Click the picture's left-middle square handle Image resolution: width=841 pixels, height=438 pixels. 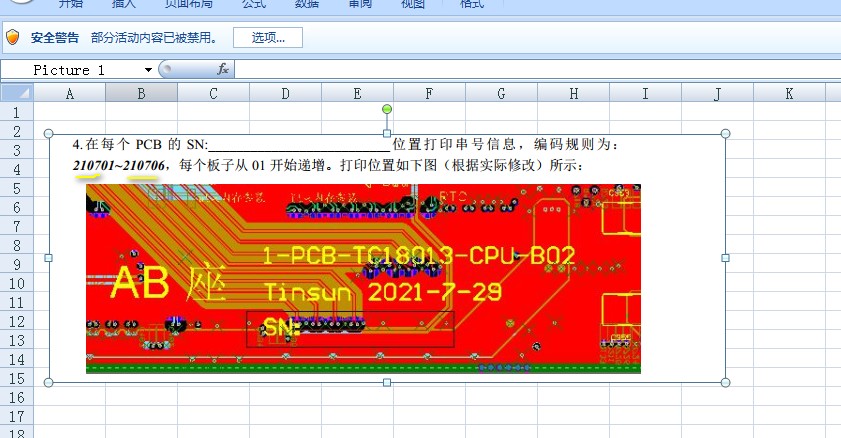tap(48, 258)
